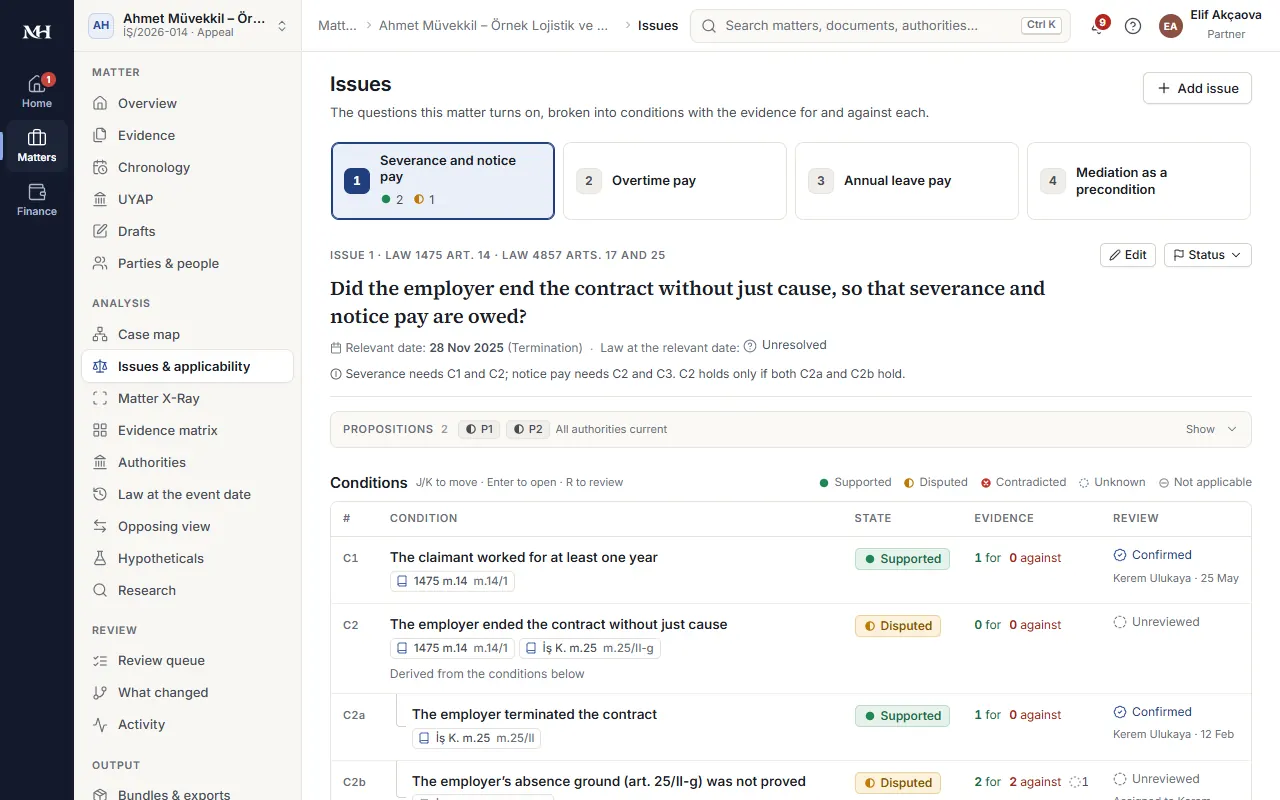Open Matter X-Ray
The image size is (1280, 800).
[x=187, y=398]
